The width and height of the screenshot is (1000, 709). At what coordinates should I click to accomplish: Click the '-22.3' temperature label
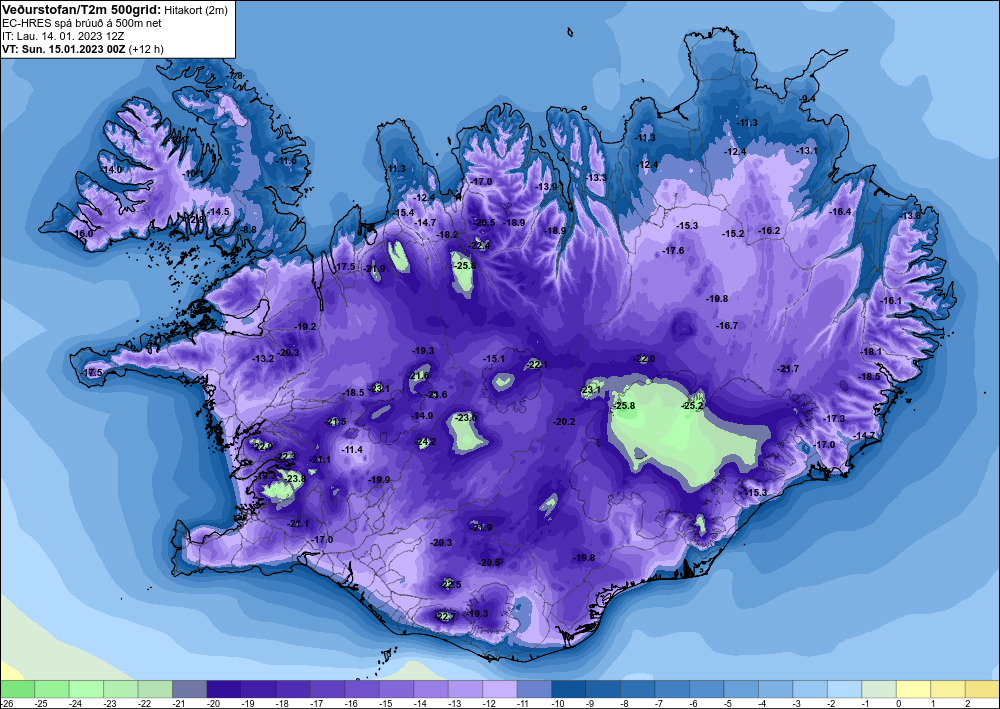pos(286,457)
